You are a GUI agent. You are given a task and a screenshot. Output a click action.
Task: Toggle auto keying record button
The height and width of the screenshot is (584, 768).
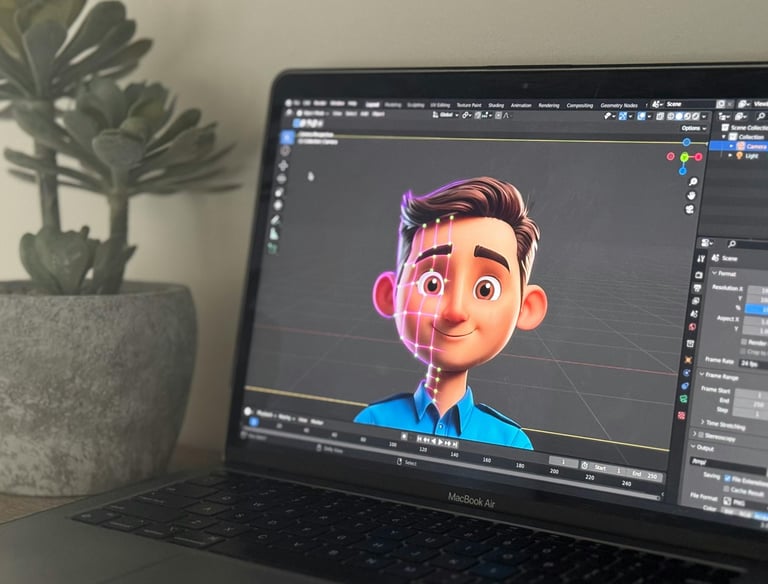tap(404, 436)
